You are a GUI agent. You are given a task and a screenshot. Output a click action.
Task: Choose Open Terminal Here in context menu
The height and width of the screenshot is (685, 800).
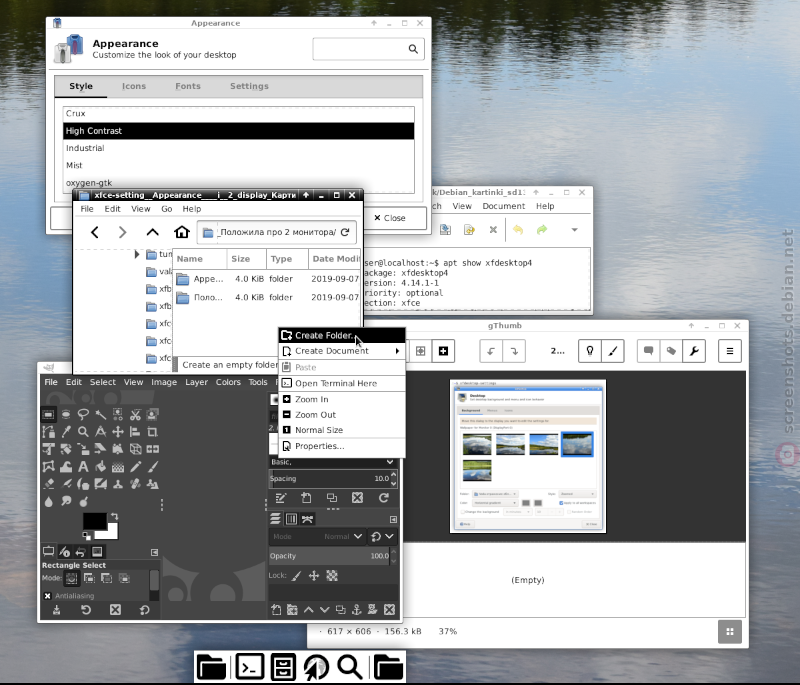pyautogui.click(x=342, y=383)
